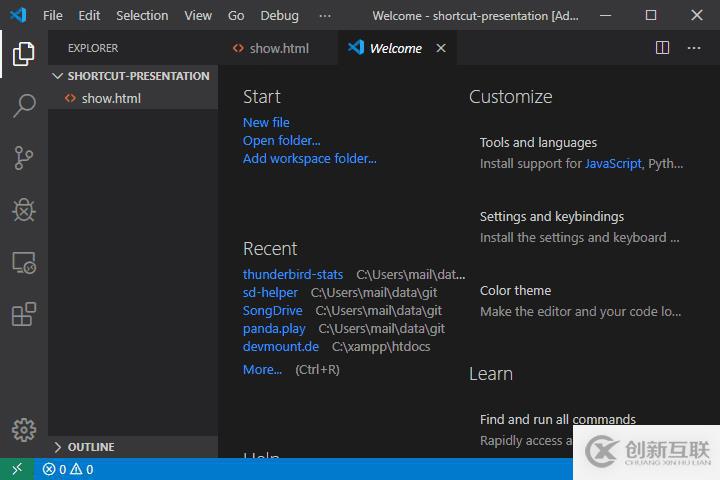
Task: Click the warnings triangle in status bar
Action: click(76, 469)
